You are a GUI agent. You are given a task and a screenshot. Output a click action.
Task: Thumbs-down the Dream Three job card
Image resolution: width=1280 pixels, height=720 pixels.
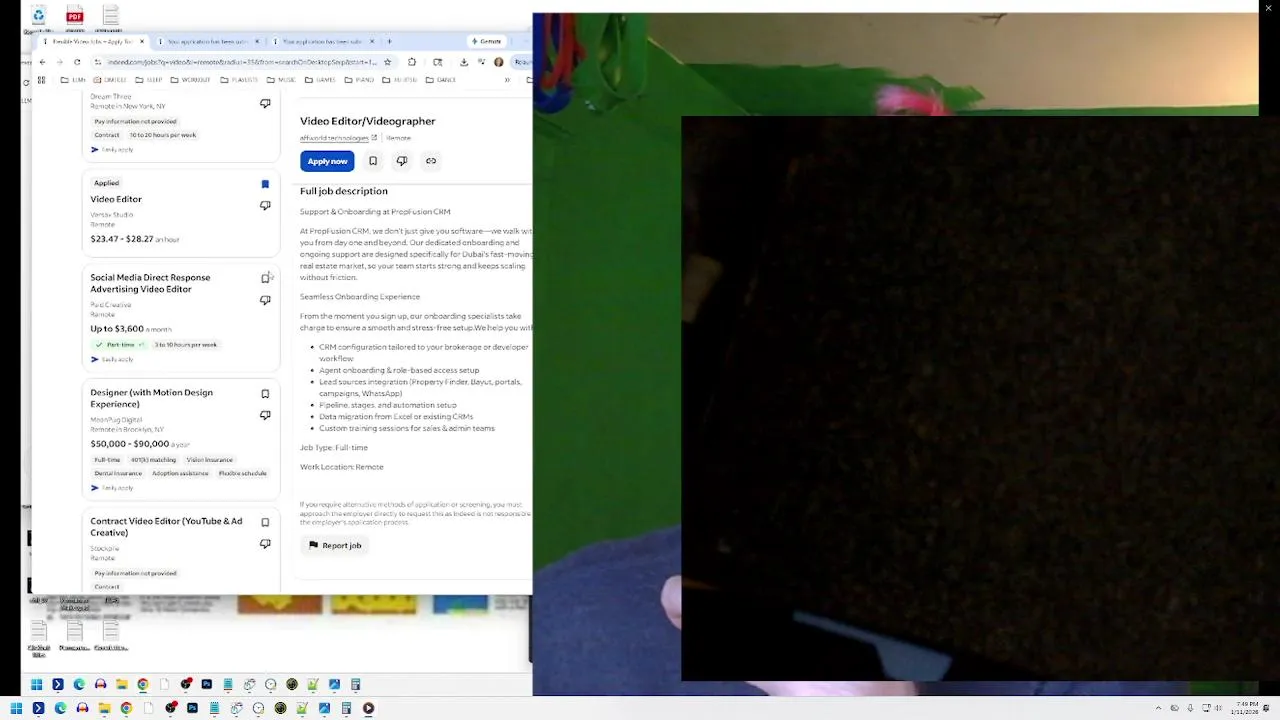pyautogui.click(x=265, y=104)
